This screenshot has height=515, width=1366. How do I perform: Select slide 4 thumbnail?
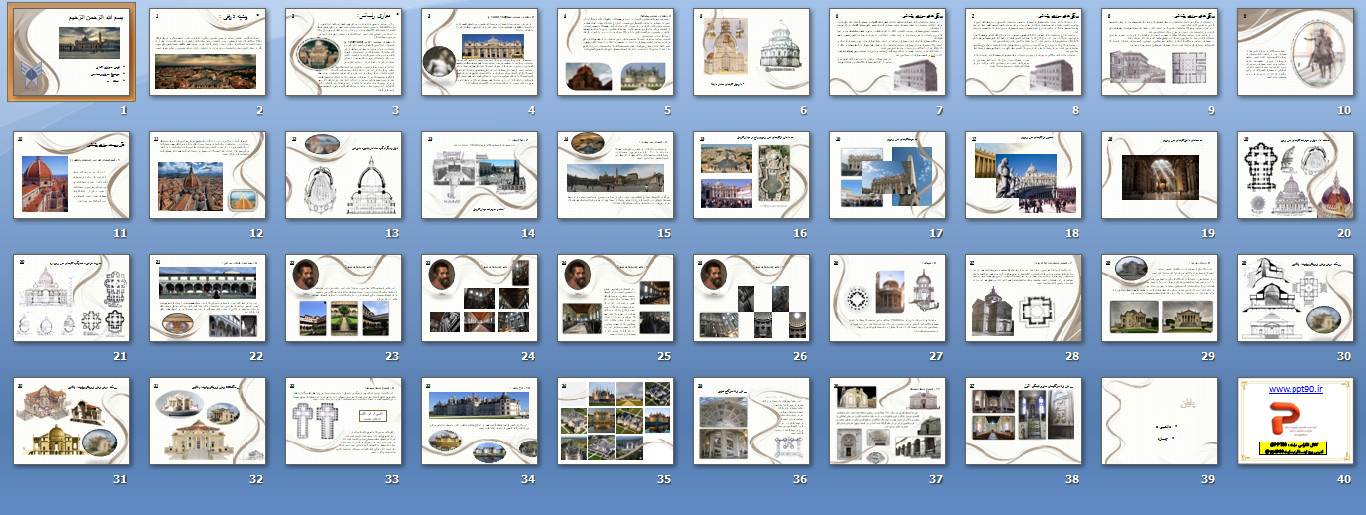[479, 53]
